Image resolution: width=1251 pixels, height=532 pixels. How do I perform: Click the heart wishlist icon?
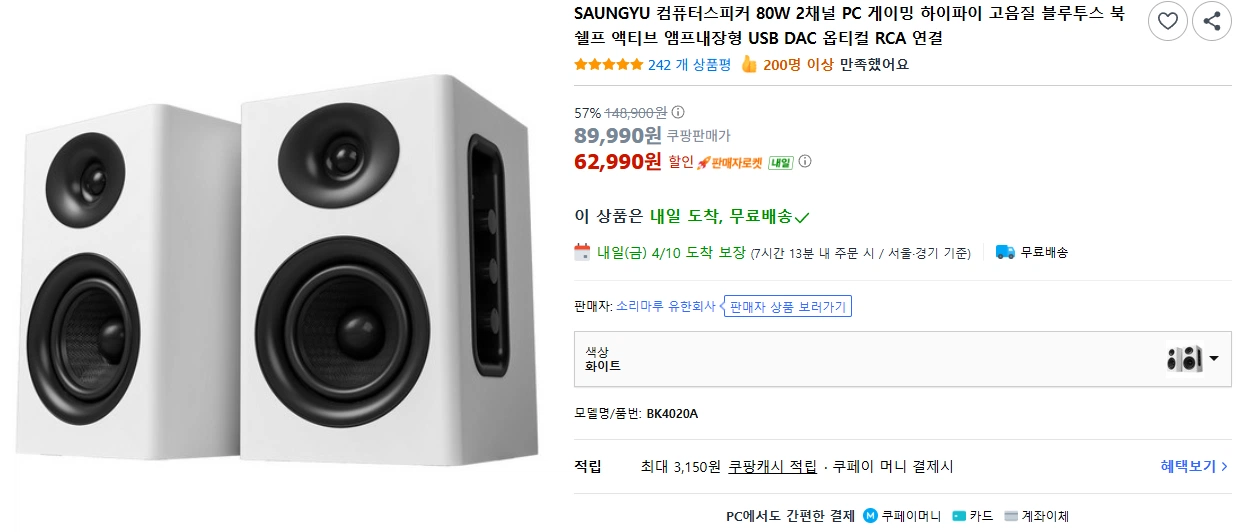click(x=1167, y=21)
